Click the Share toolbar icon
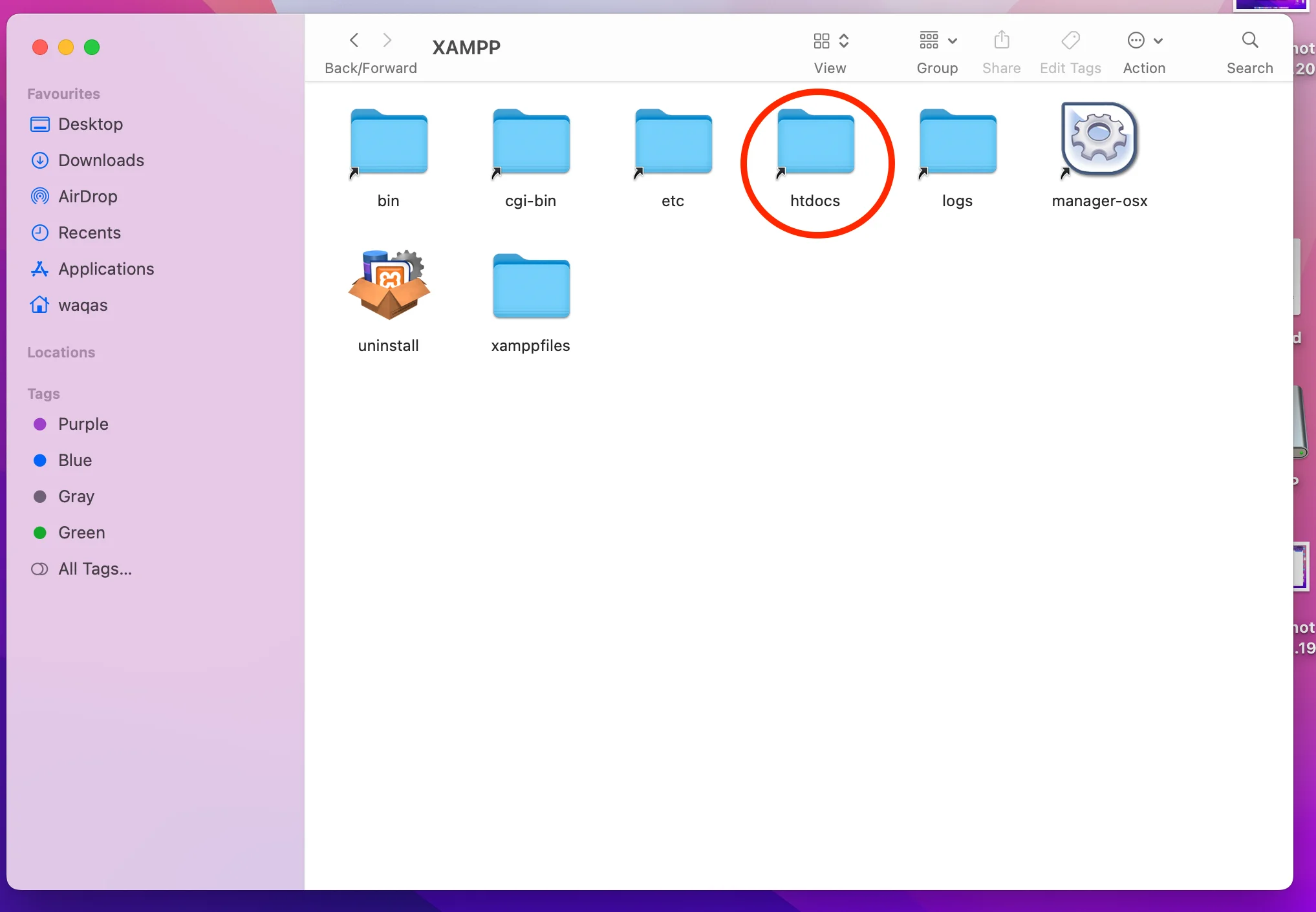Screen dimensions: 1316x912 (1002, 40)
